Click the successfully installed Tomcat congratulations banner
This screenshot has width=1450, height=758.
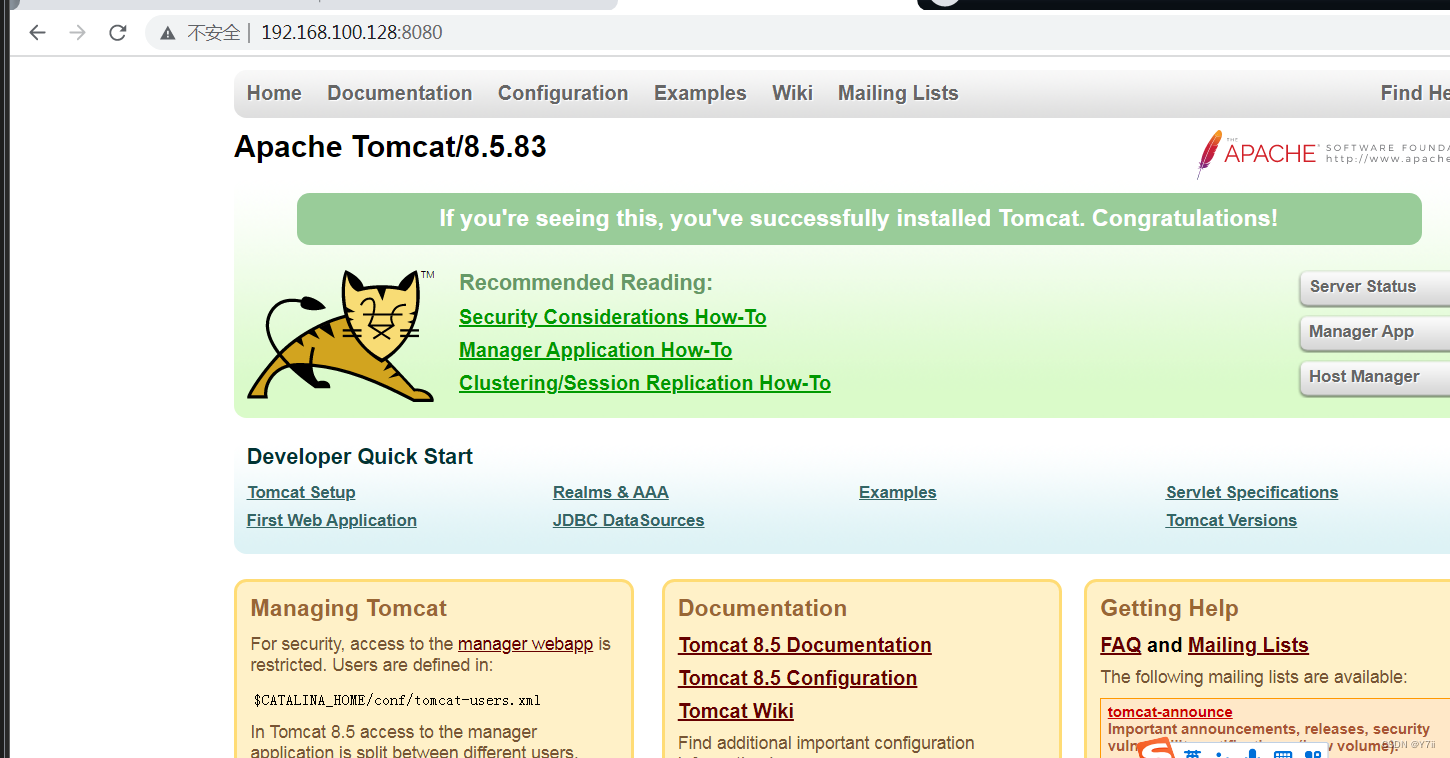coord(859,219)
